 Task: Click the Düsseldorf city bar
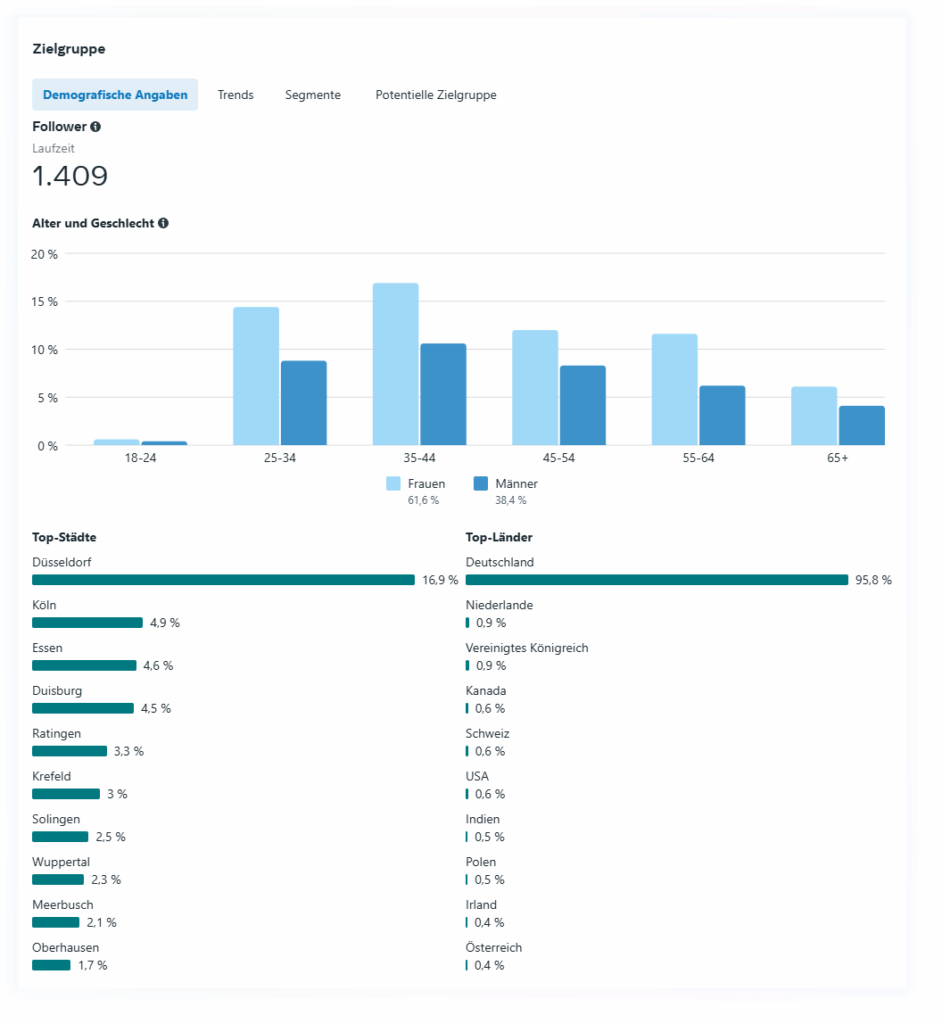coord(223,580)
